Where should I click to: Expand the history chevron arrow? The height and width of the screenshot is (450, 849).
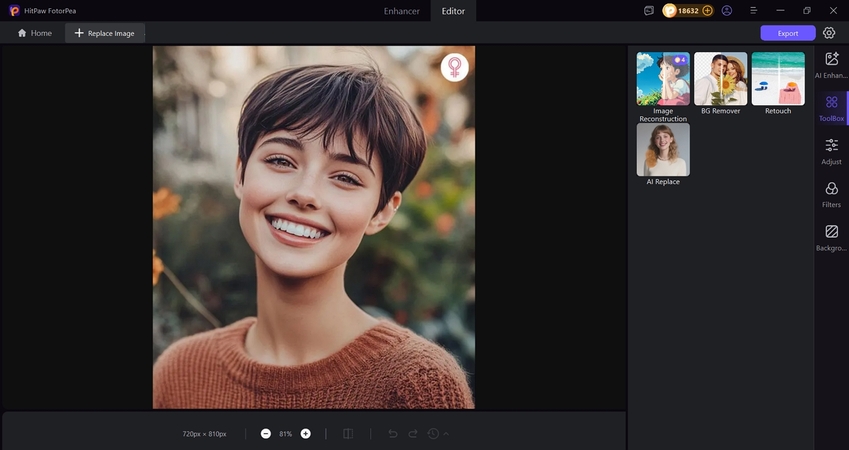[x=446, y=434]
